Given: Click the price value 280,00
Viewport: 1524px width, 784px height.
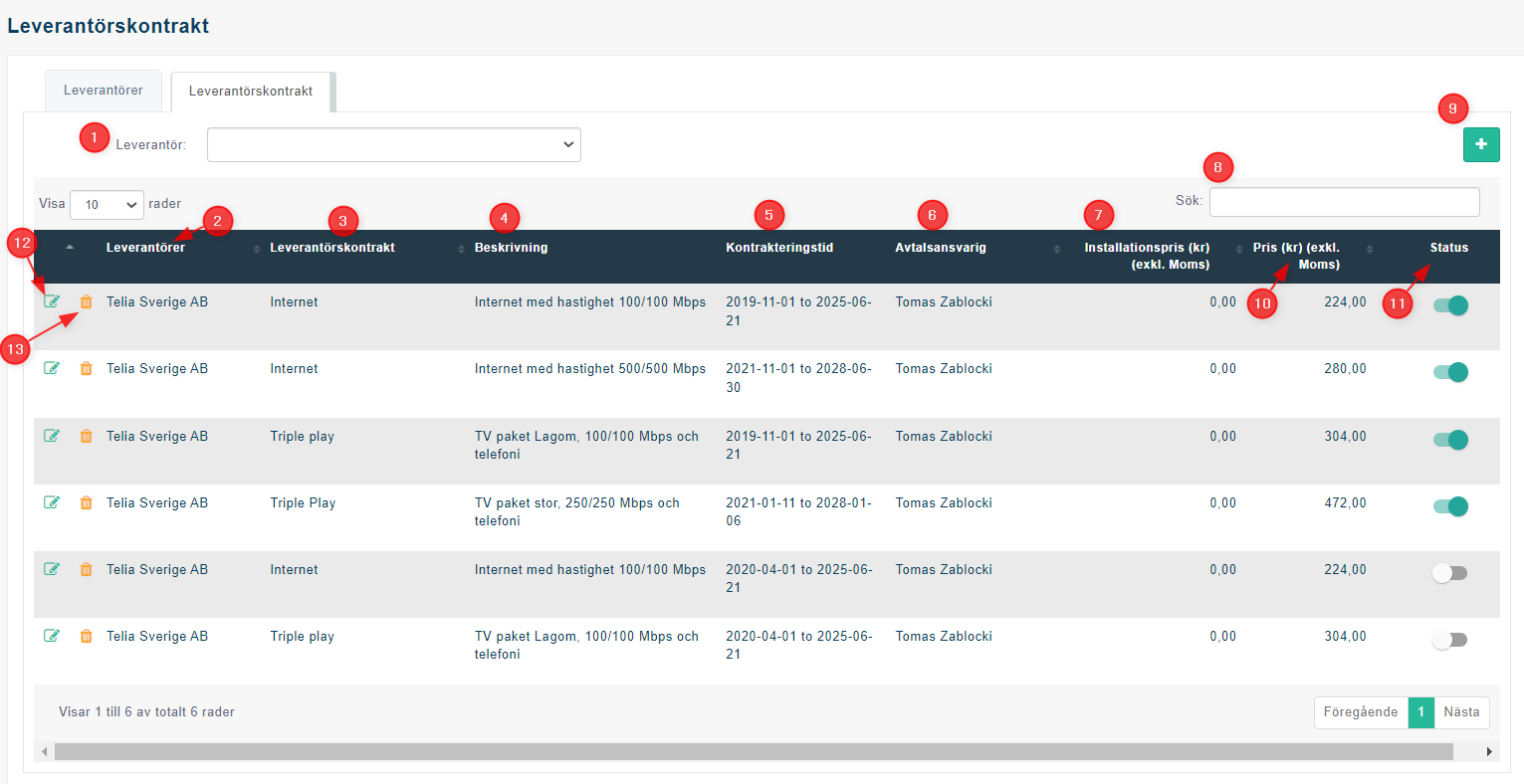Looking at the screenshot, I should pos(1345,368).
